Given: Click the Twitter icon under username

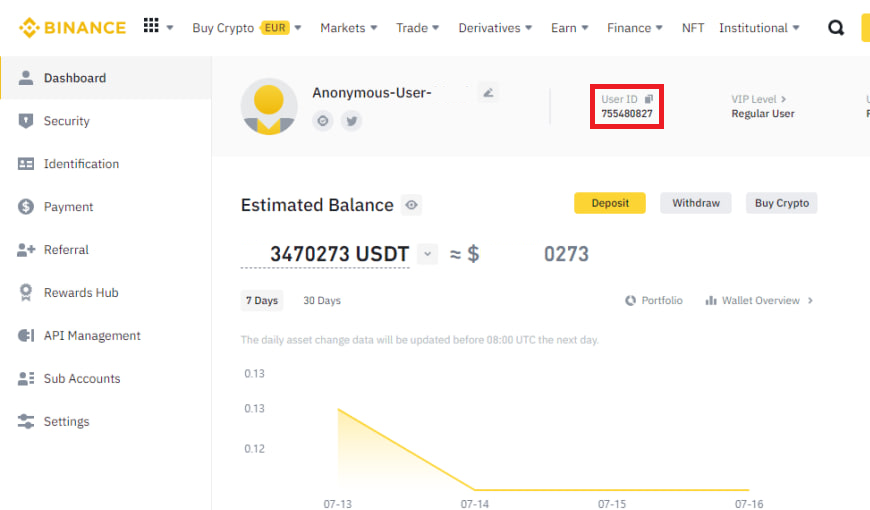Looking at the screenshot, I should point(351,121).
